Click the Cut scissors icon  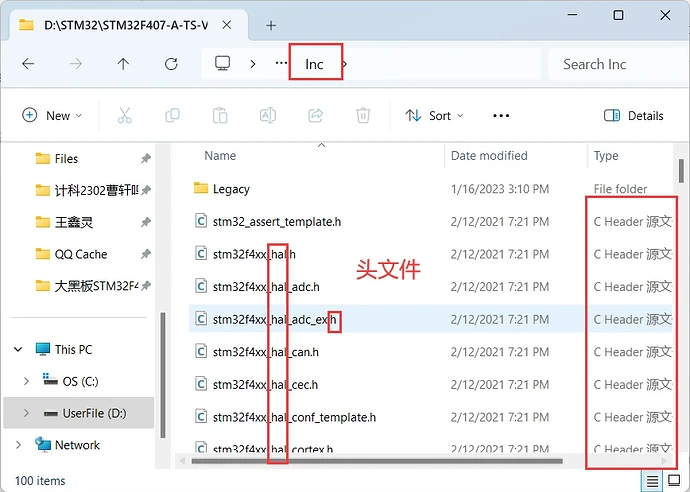pyautogui.click(x=125, y=116)
